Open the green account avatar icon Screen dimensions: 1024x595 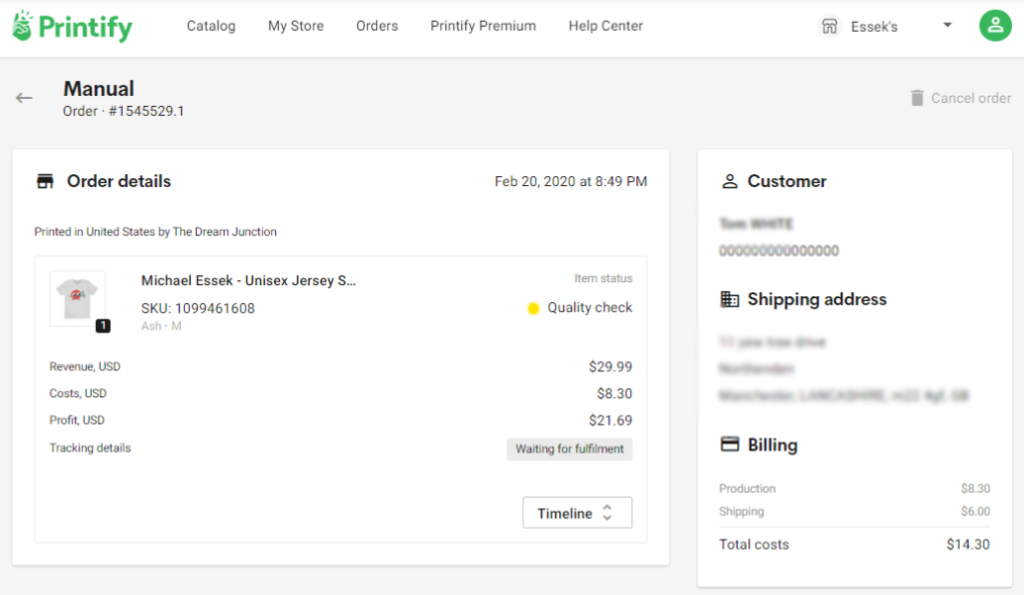coord(995,25)
